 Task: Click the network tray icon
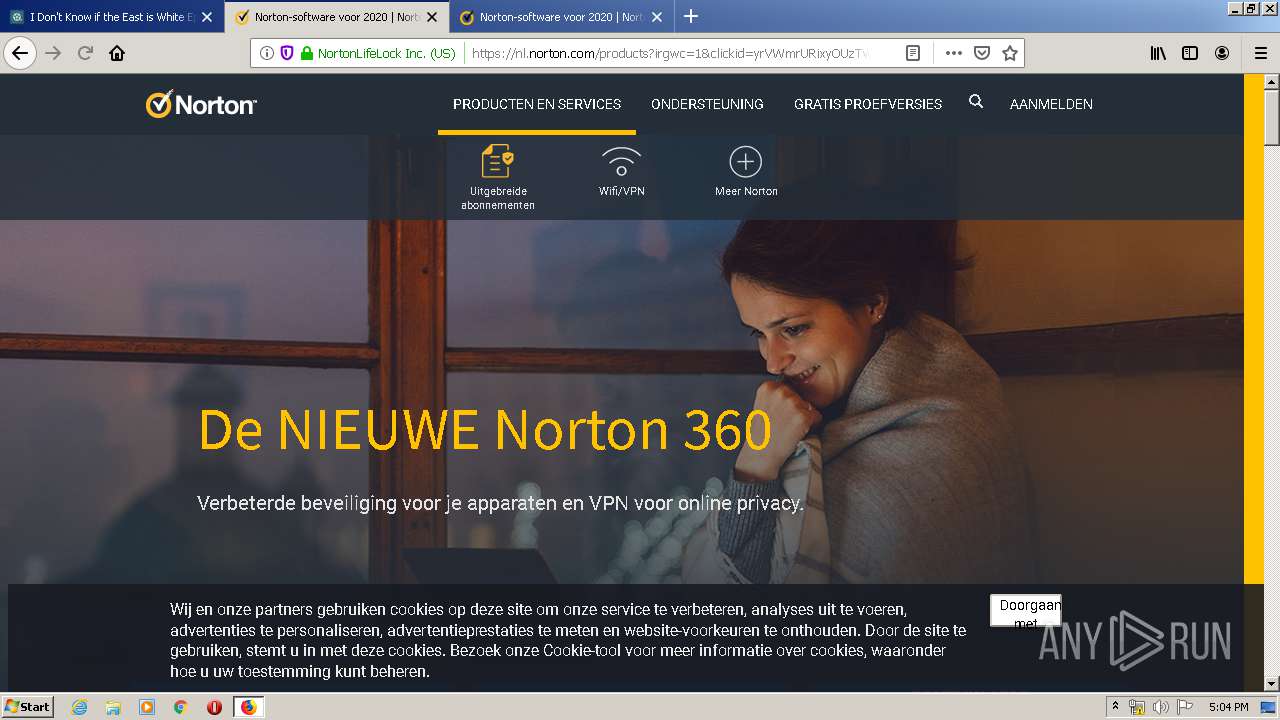click(1137, 707)
